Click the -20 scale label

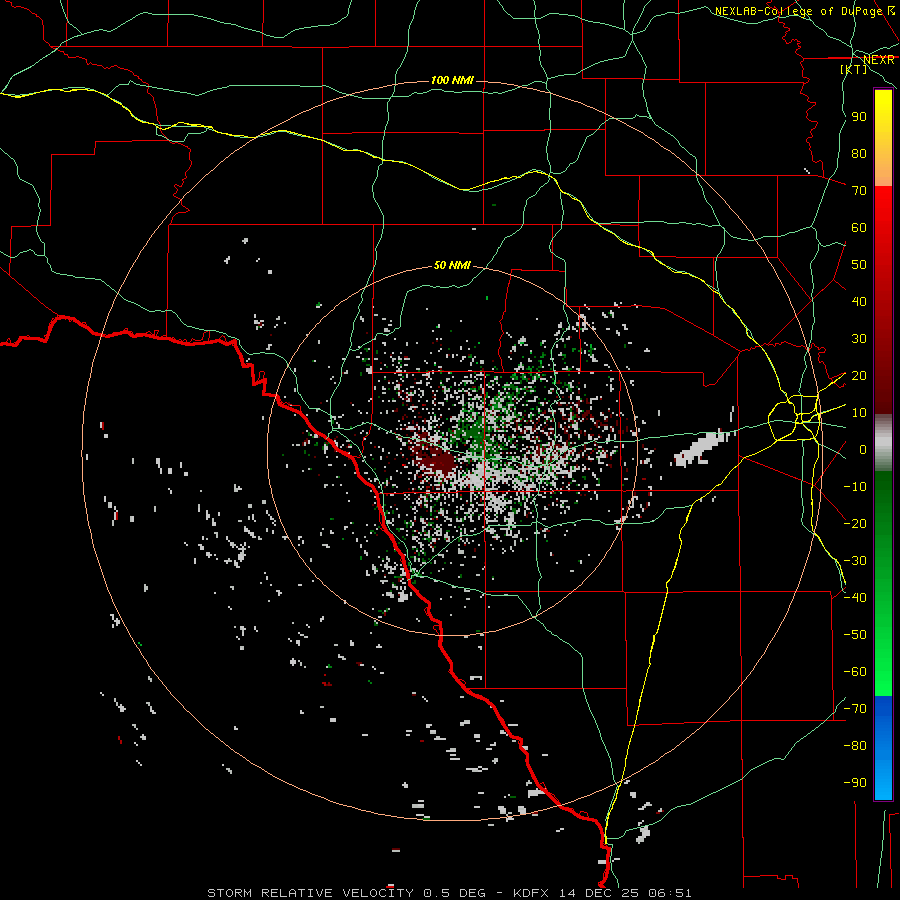coord(855,523)
